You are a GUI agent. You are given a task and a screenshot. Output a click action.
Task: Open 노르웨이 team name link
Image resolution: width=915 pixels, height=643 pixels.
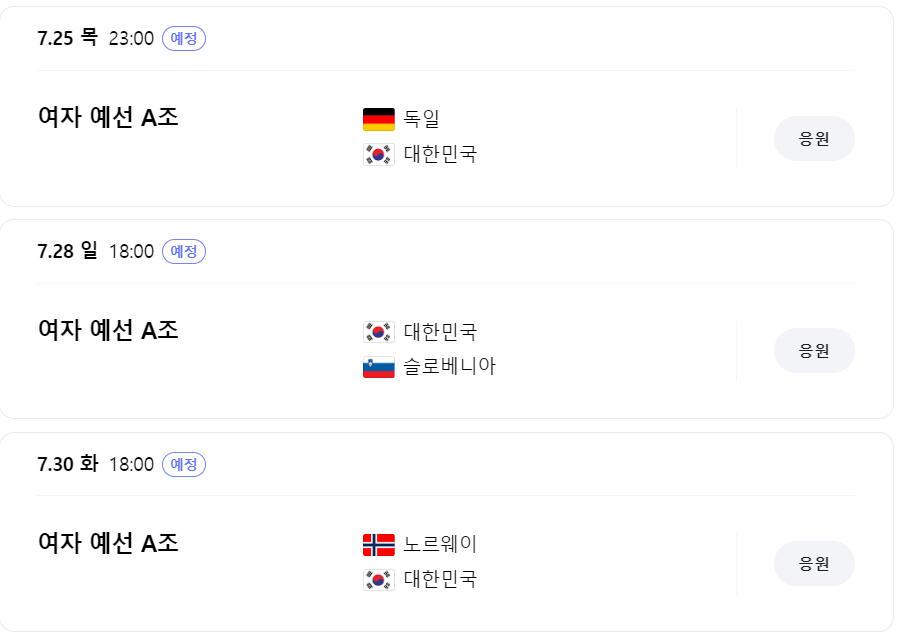point(441,544)
